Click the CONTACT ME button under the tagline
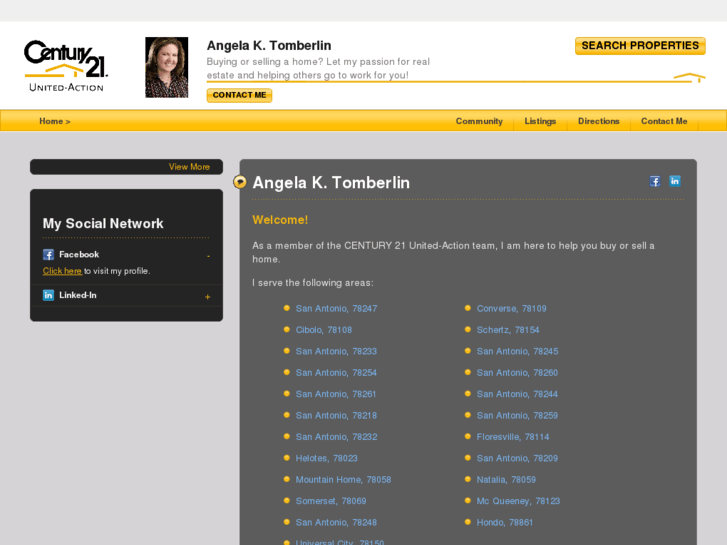727x545 pixels. [239, 95]
